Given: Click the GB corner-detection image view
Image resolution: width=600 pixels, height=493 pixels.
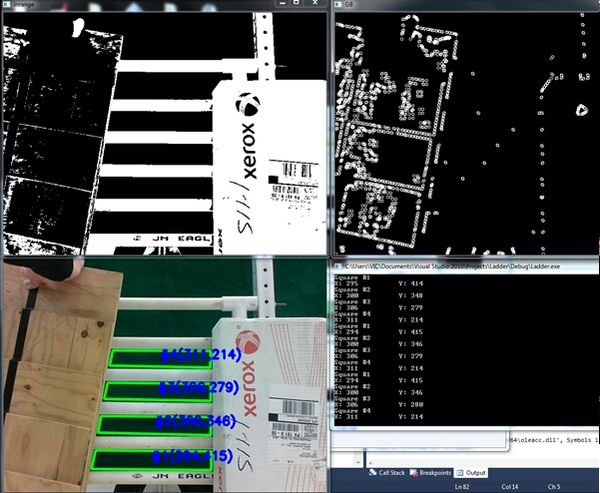Looking at the screenshot, I should 466,134.
